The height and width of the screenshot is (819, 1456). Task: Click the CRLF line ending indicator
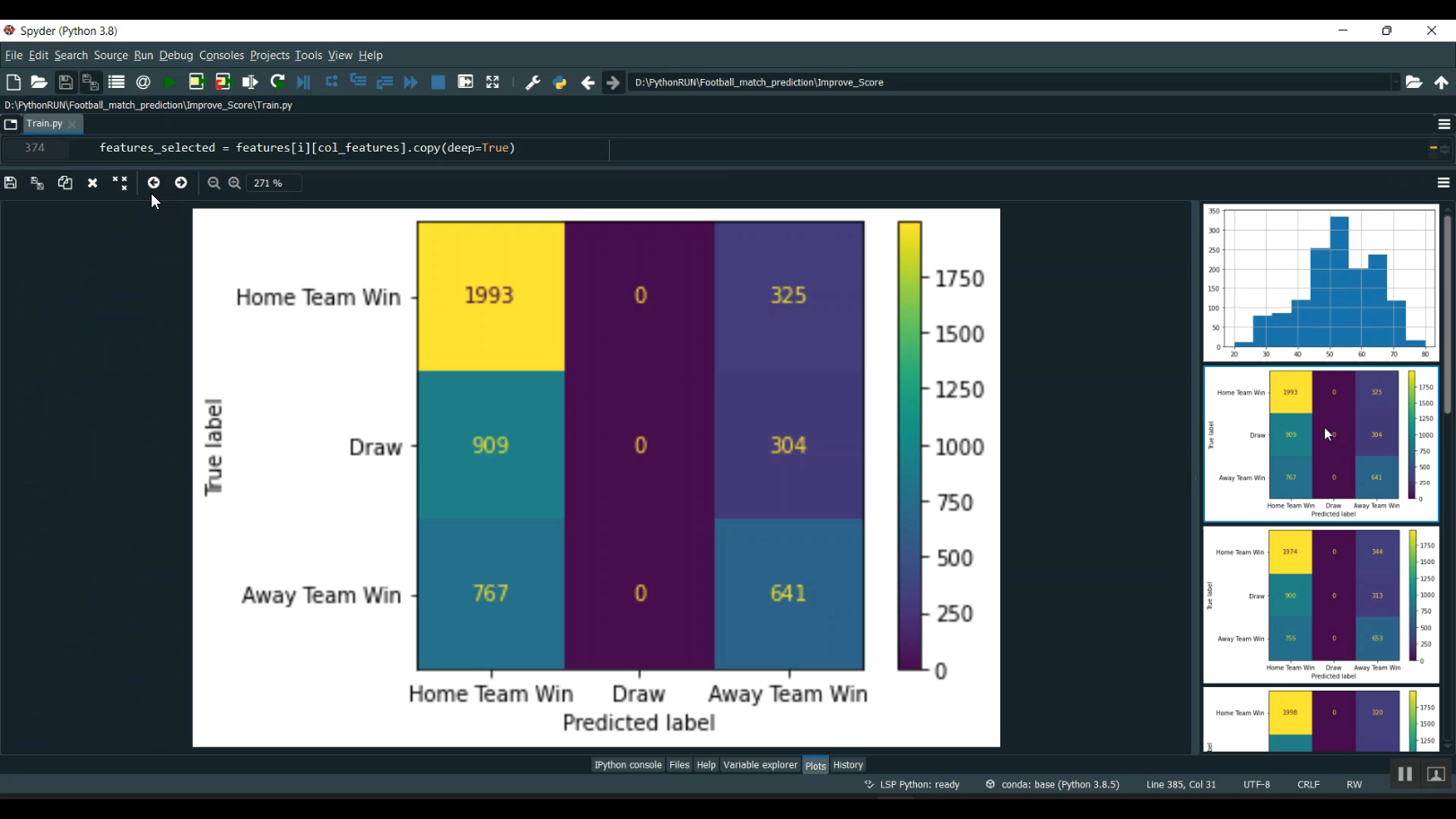click(1308, 784)
